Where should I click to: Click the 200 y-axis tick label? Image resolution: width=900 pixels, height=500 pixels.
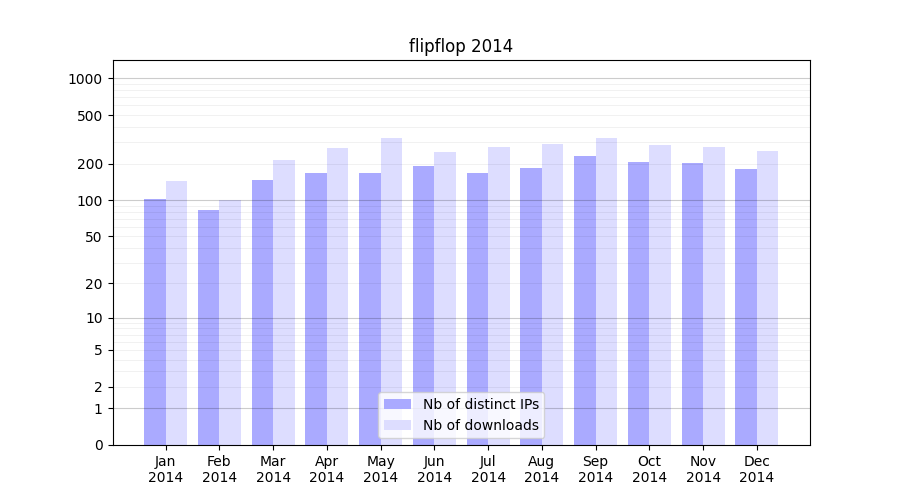[x=90, y=164]
